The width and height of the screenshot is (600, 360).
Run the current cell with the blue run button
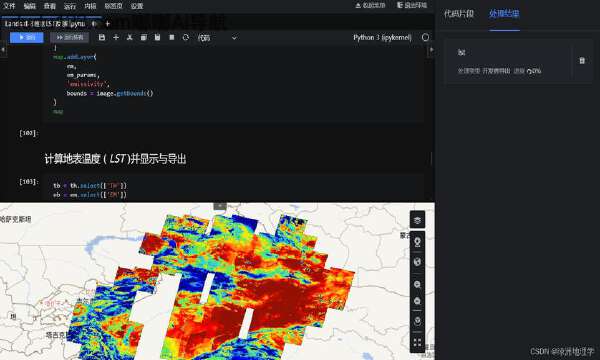[x=27, y=37]
